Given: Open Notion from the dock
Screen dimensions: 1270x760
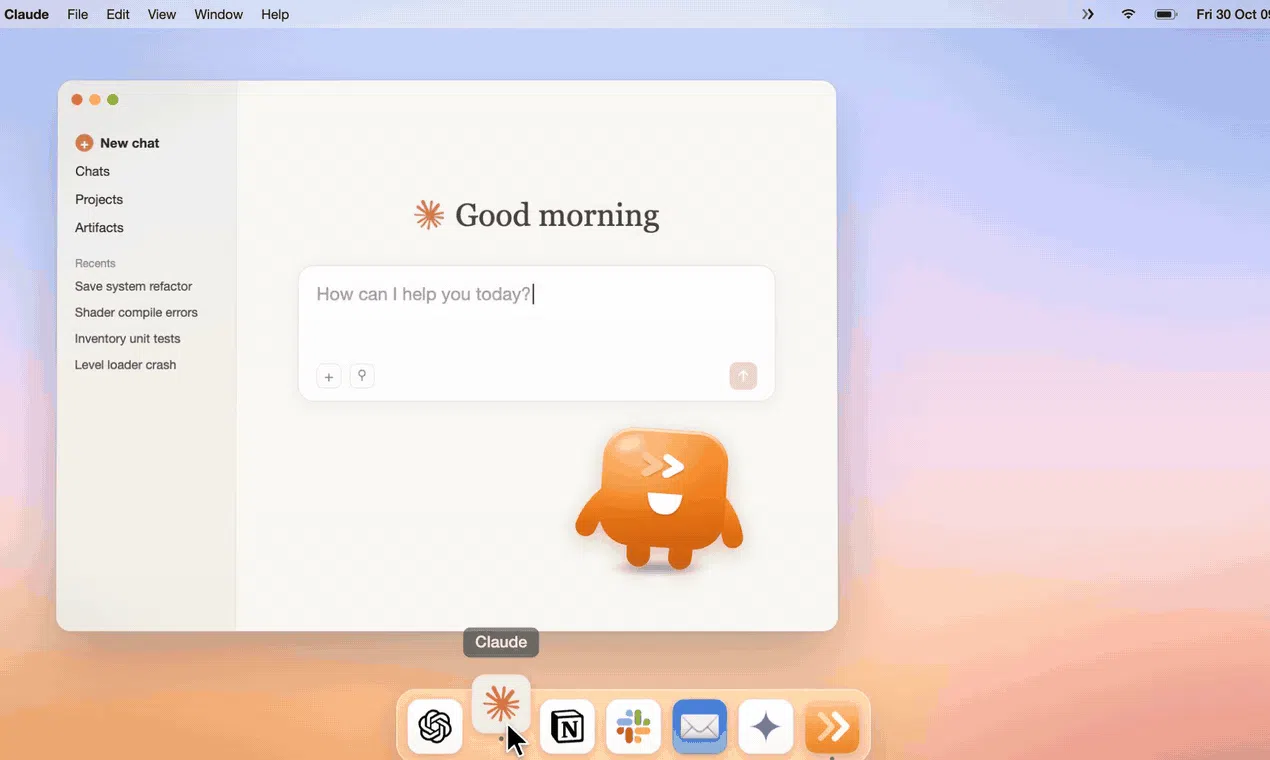Looking at the screenshot, I should [567, 726].
